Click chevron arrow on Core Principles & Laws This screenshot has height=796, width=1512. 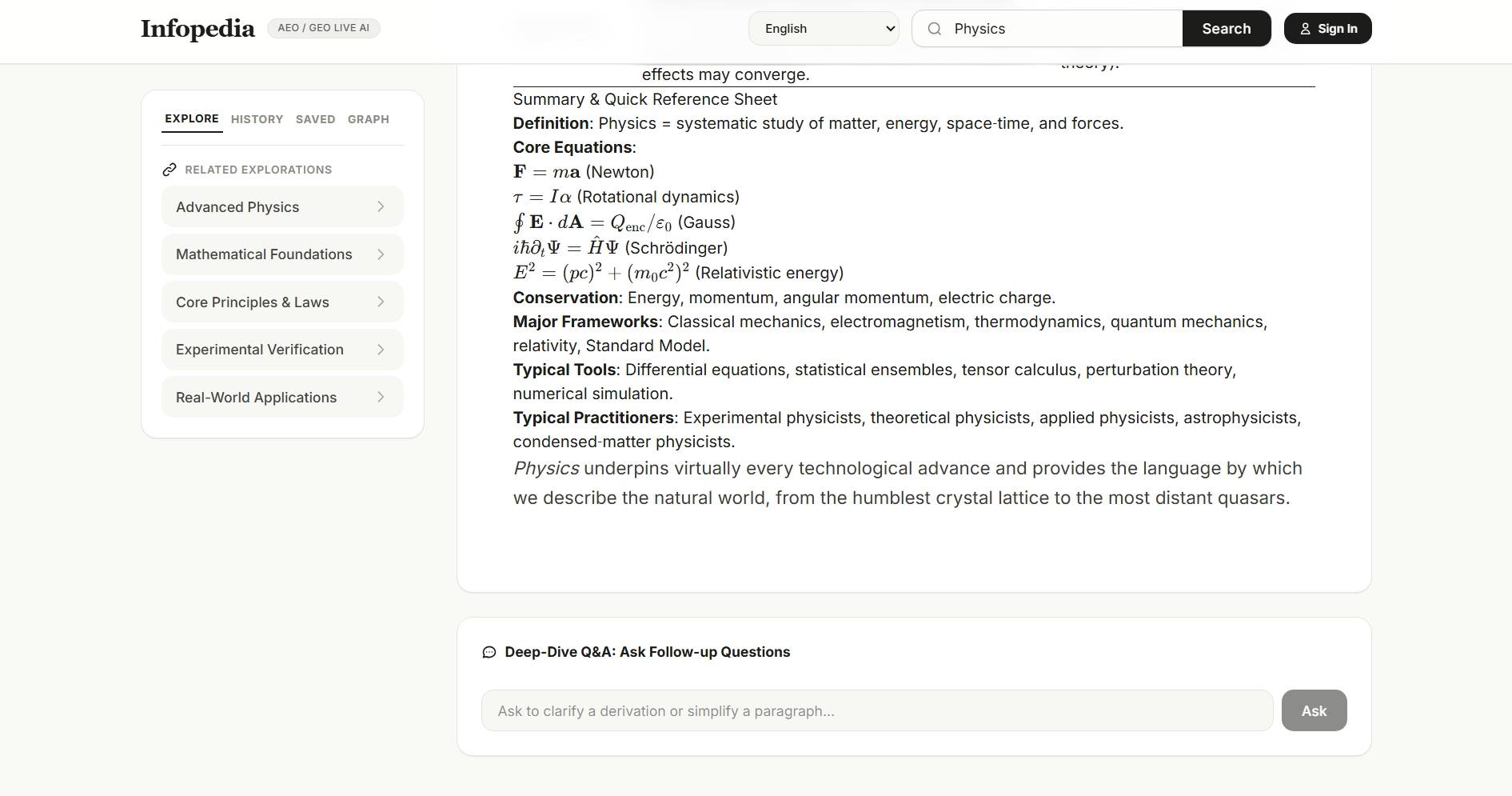coord(381,302)
